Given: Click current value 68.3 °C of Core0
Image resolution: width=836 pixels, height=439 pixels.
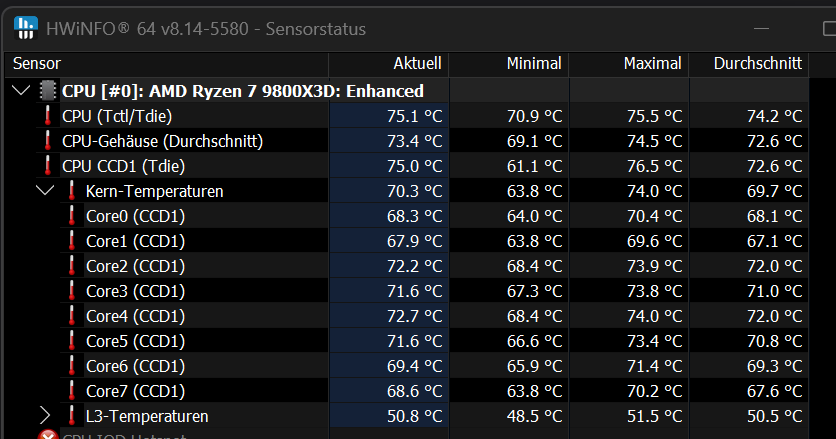Looking at the screenshot, I should pyautogui.click(x=415, y=217).
